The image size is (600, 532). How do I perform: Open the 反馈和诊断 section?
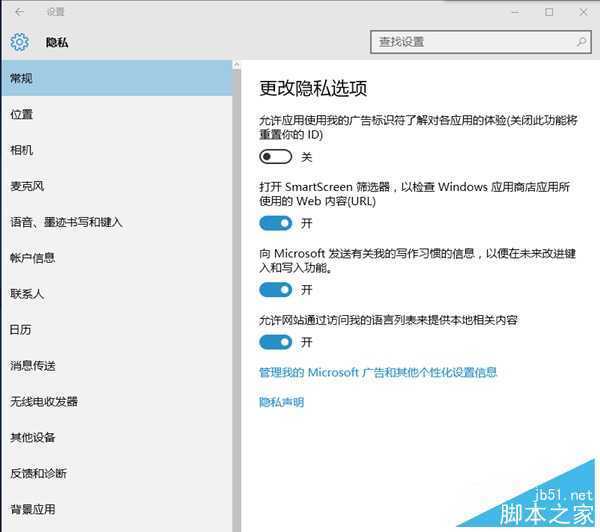117,473
